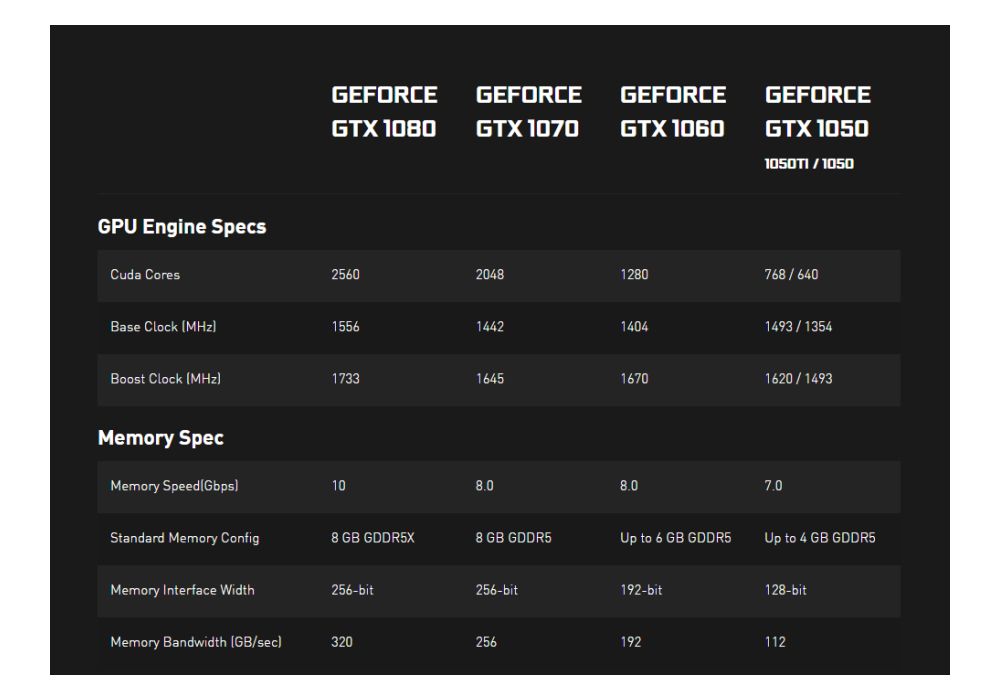Select the 768 / 640 Cuda Cores cell
Image resolution: width=1000 pixels, height=700 pixels.
pos(792,276)
